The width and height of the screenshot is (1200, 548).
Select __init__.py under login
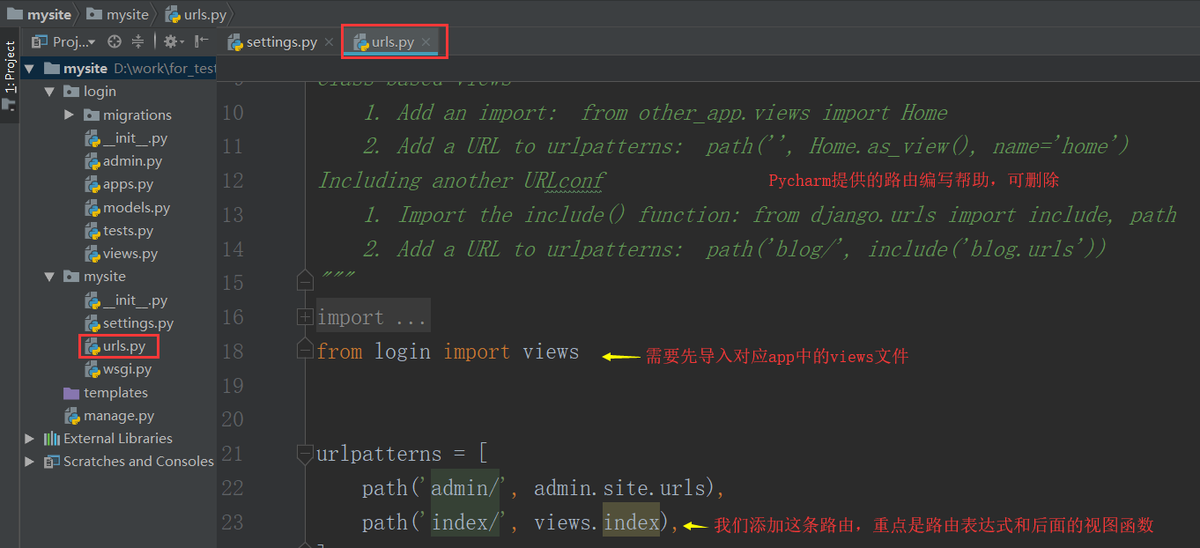135,138
